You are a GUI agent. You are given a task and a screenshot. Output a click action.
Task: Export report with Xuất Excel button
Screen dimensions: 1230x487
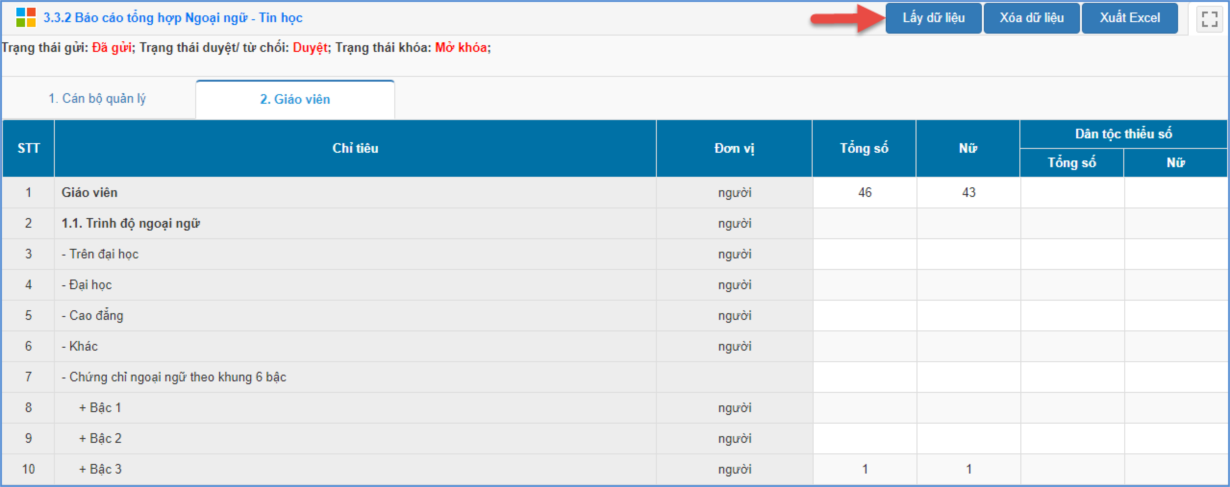pyautogui.click(x=1129, y=19)
